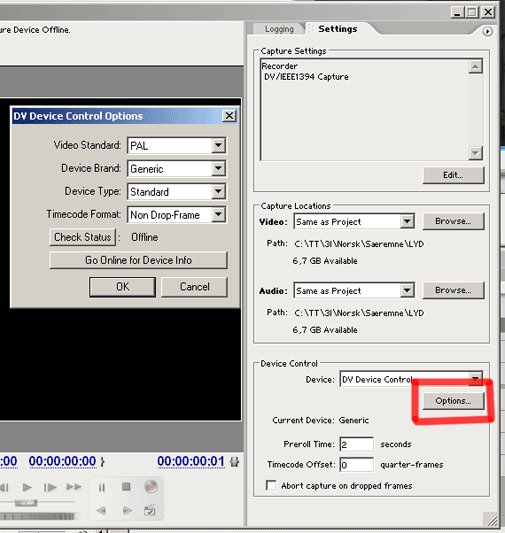Click the shuttle slider handle
Screen dimensions: 505x533
pos(26,502)
